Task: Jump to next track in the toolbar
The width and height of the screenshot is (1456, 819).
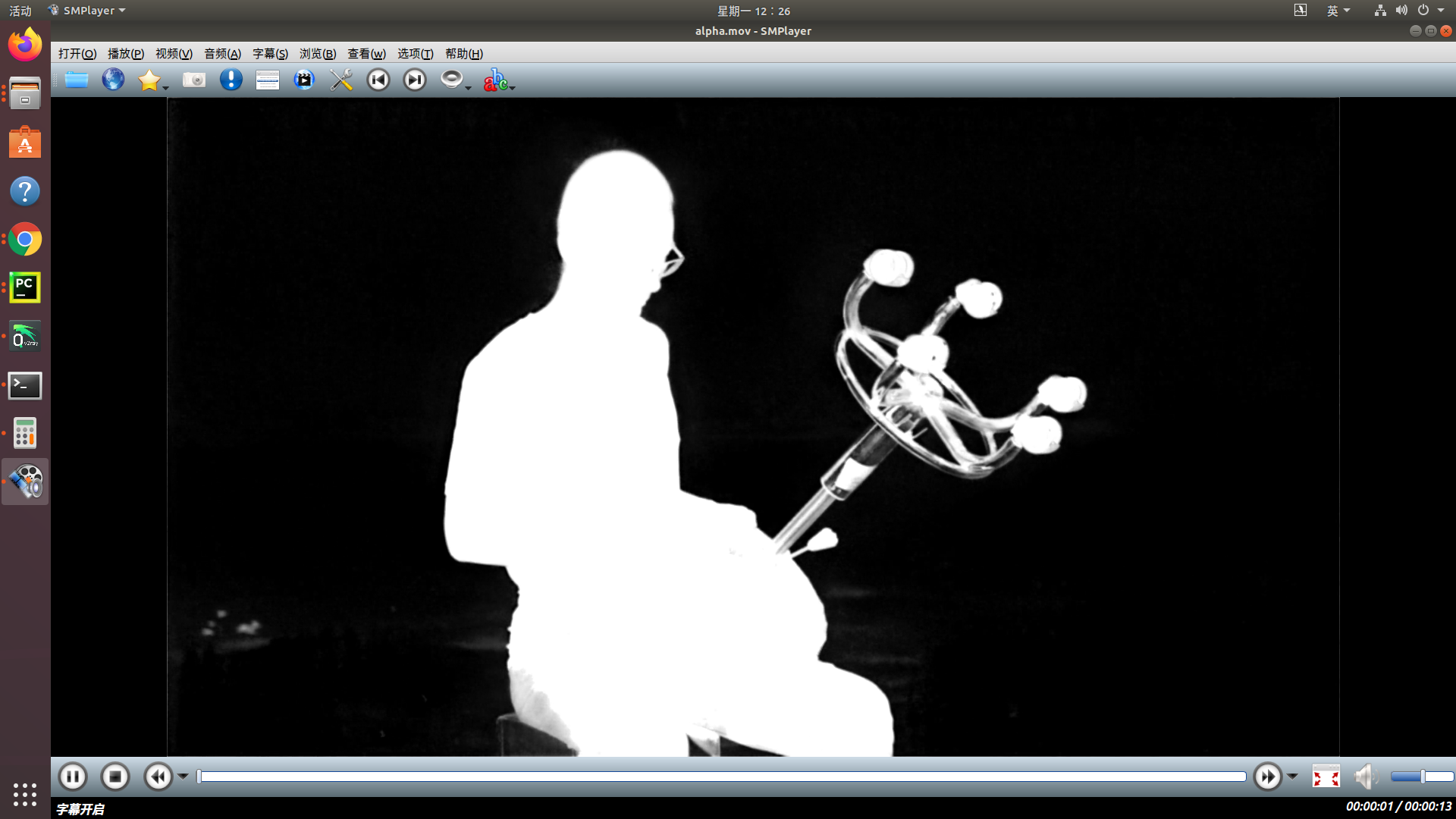Action: point(414,80)
